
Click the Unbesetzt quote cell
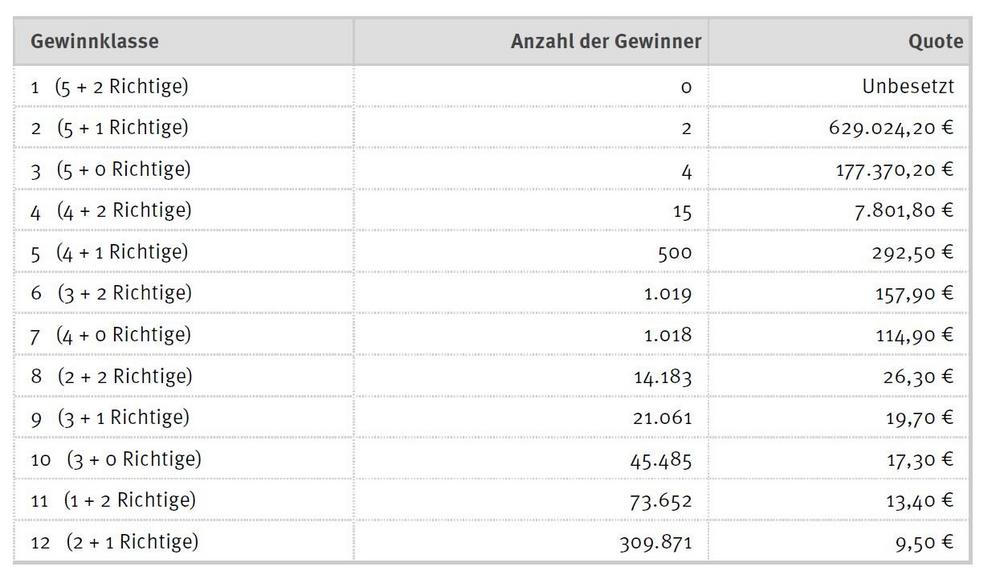point(908,86)
